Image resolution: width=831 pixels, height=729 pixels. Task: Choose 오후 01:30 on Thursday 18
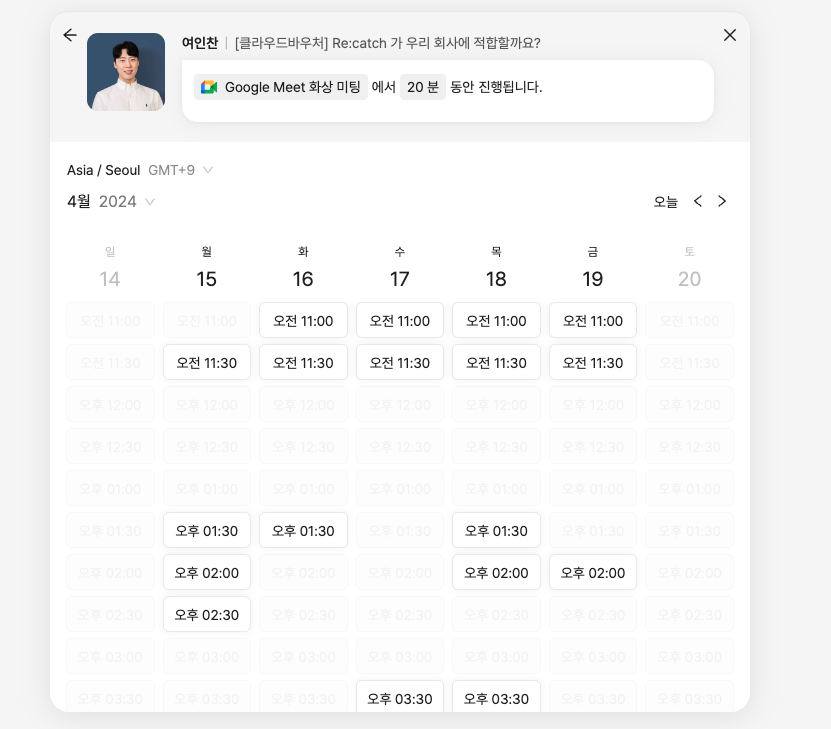(x=496, y=530)
